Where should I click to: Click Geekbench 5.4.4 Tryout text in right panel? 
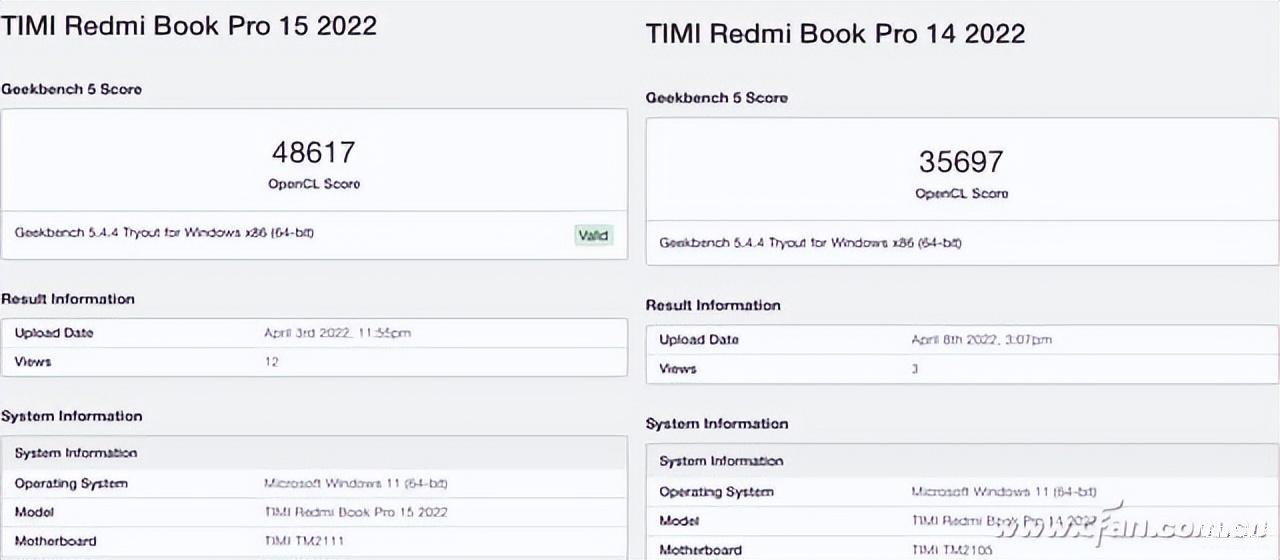(x=810, y=243)
